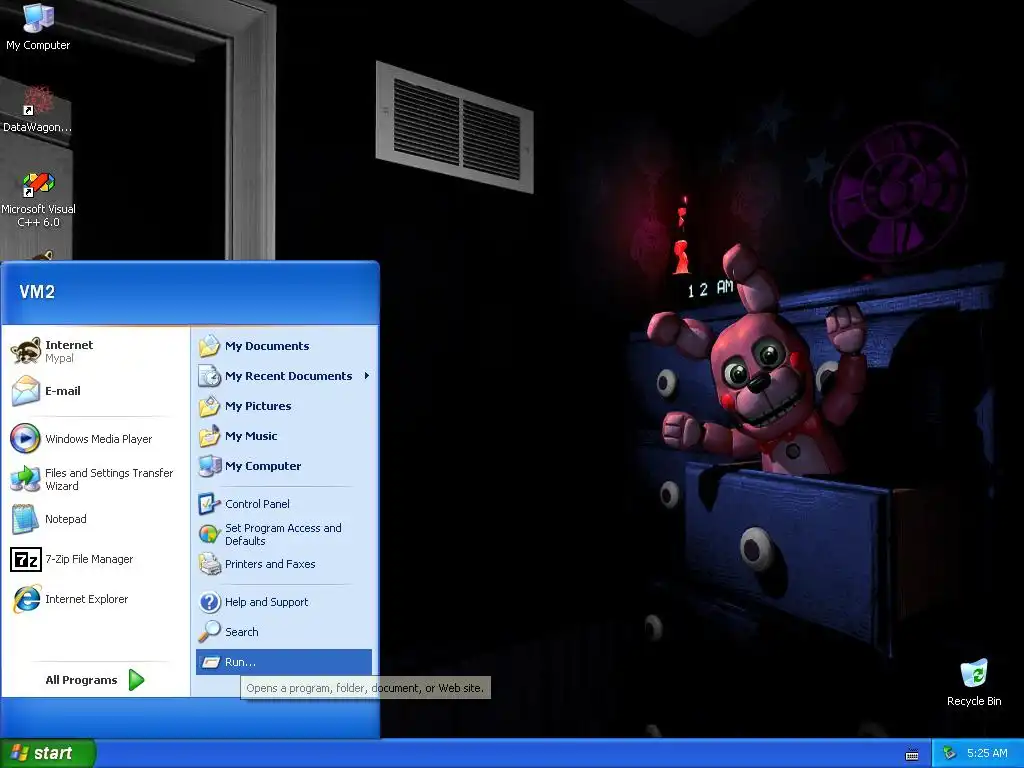Expand All Programs green arrow
This screenshot has width=1024, height=768.
[136, 680]
